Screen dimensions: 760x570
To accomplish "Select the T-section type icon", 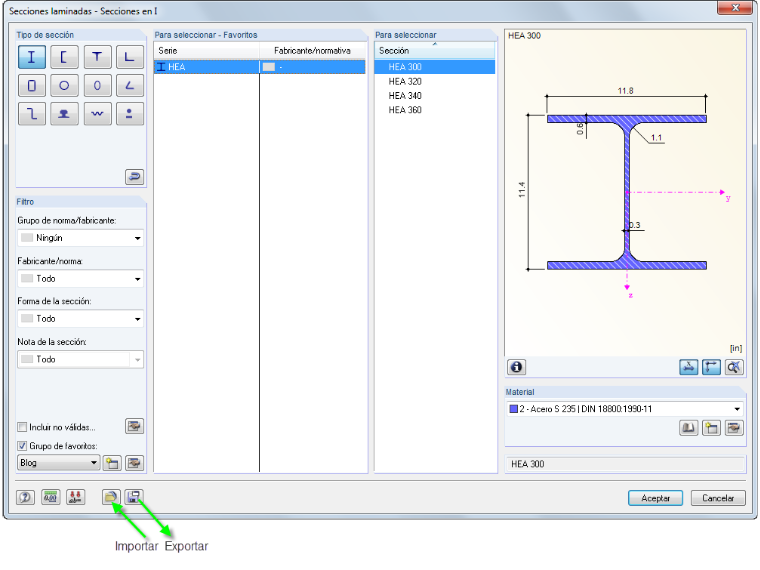I will tap(97, 57).
